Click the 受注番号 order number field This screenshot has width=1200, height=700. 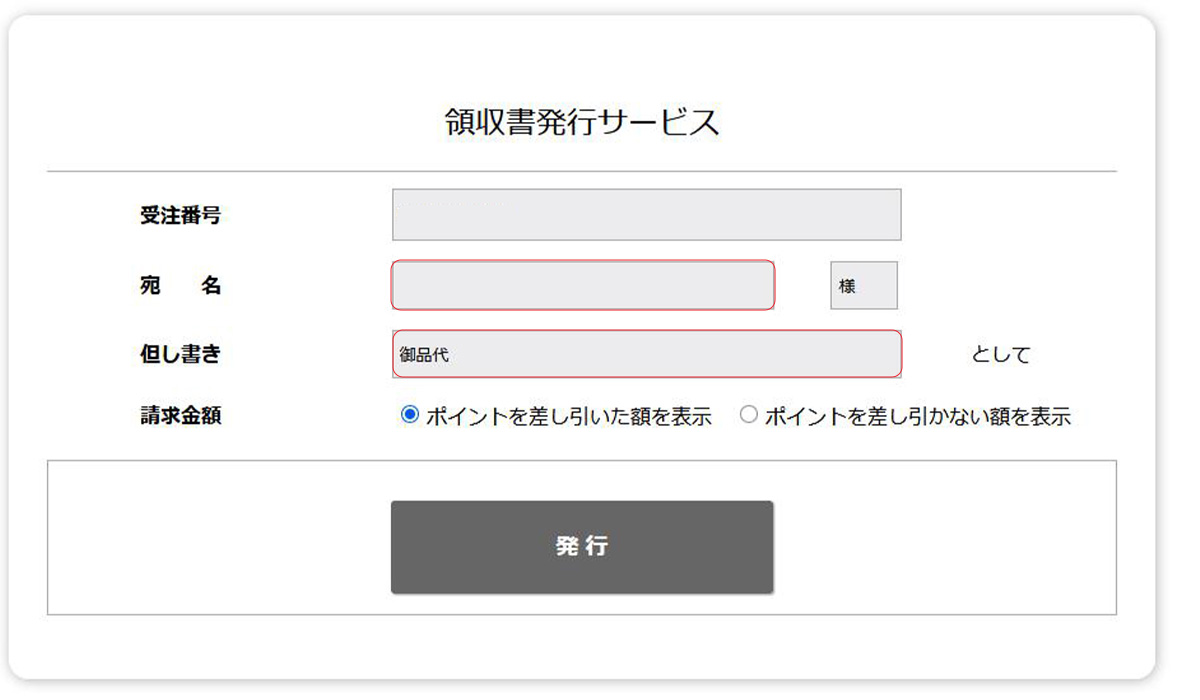[x=646, y=215]
